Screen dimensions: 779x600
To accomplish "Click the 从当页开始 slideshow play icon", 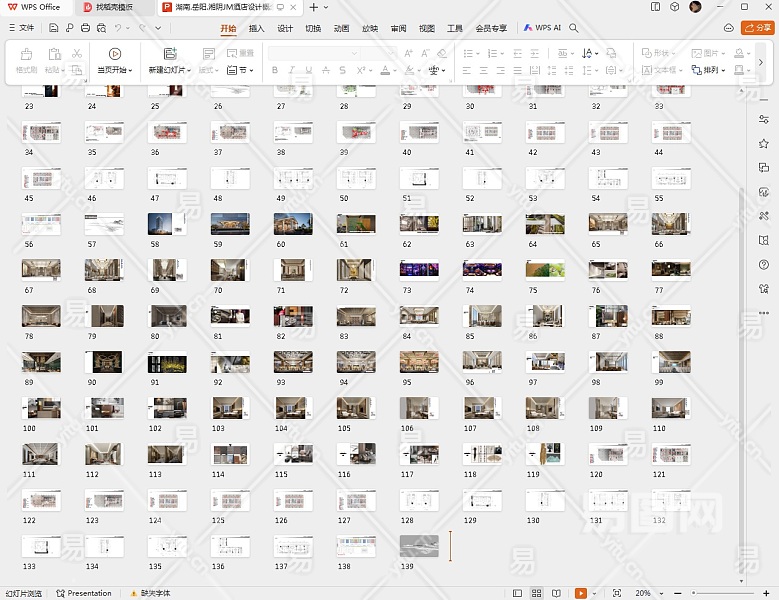I will 115,54.
